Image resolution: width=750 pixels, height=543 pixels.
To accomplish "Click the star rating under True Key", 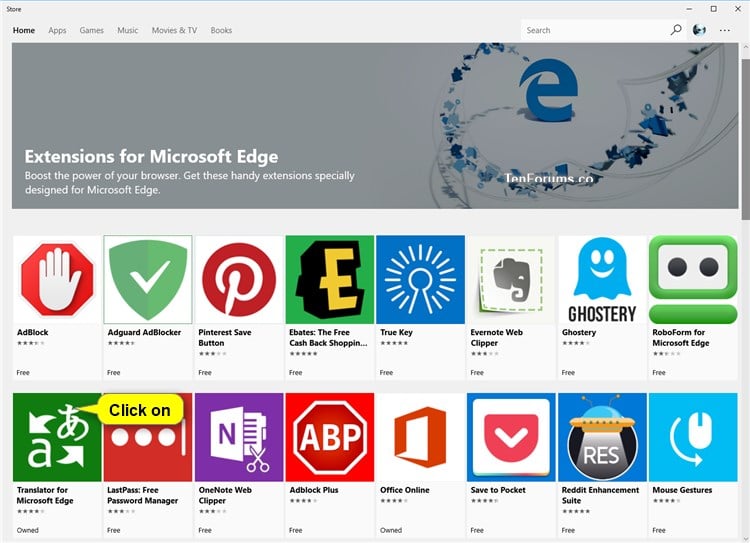I will tap(394, 343).
